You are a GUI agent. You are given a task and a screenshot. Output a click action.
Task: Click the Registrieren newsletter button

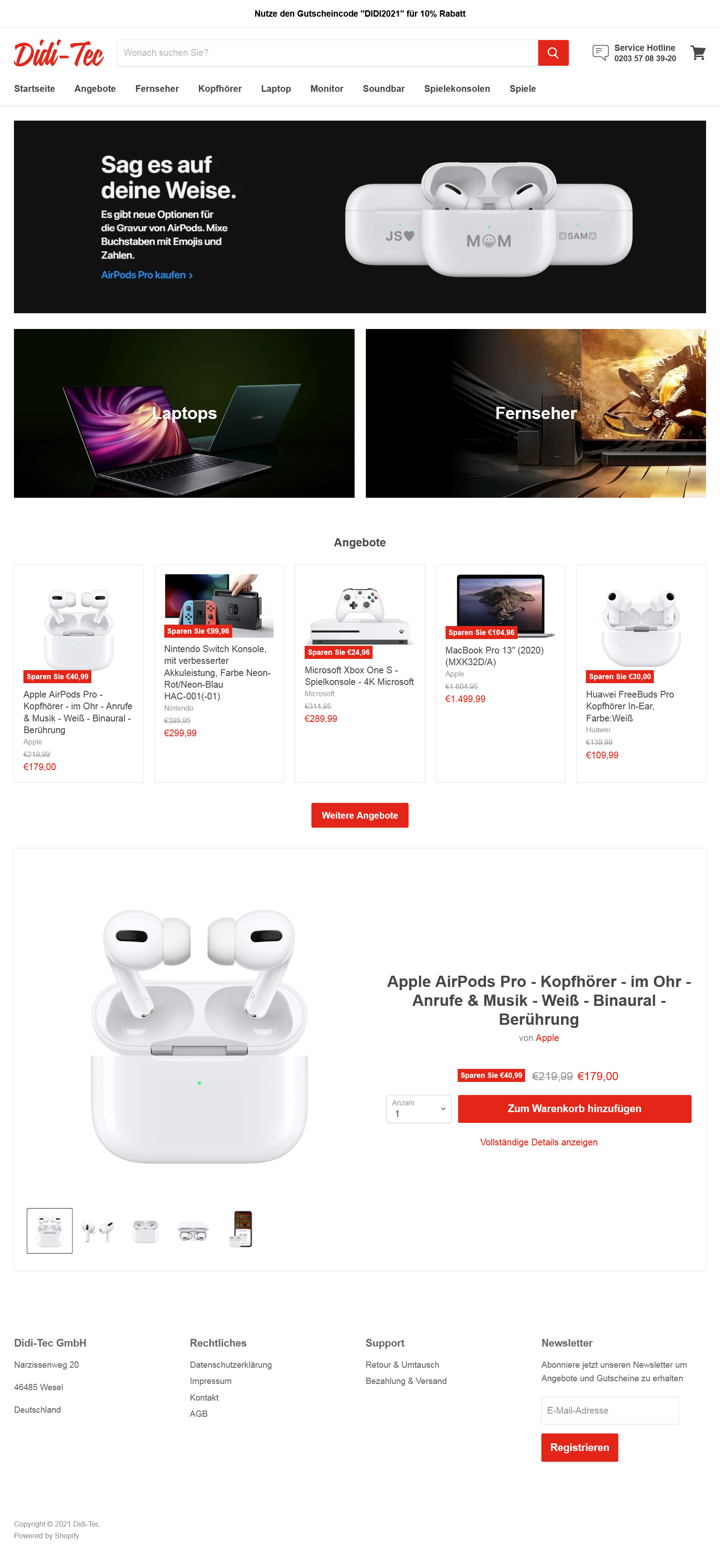(x=580, y=1447)
